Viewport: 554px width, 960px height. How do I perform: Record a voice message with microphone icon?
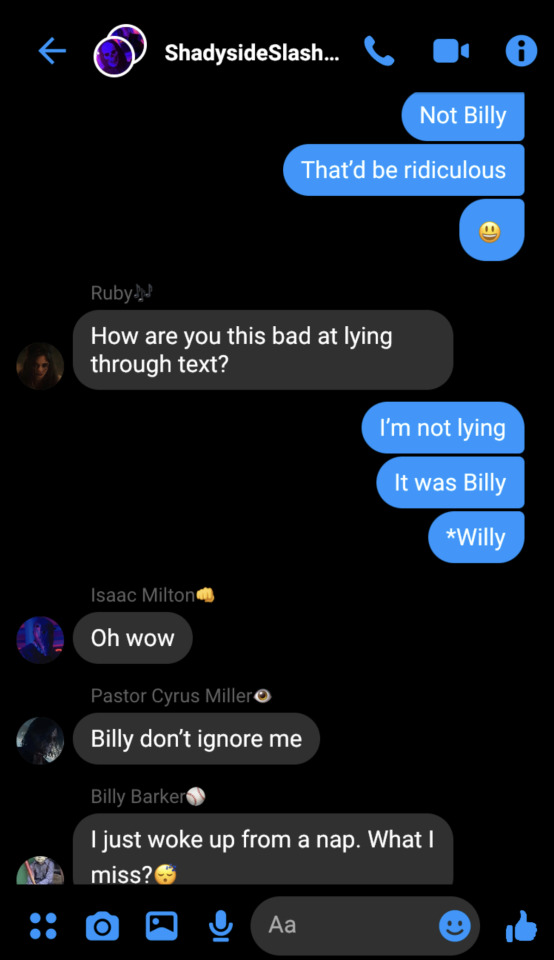pos(220,926)
